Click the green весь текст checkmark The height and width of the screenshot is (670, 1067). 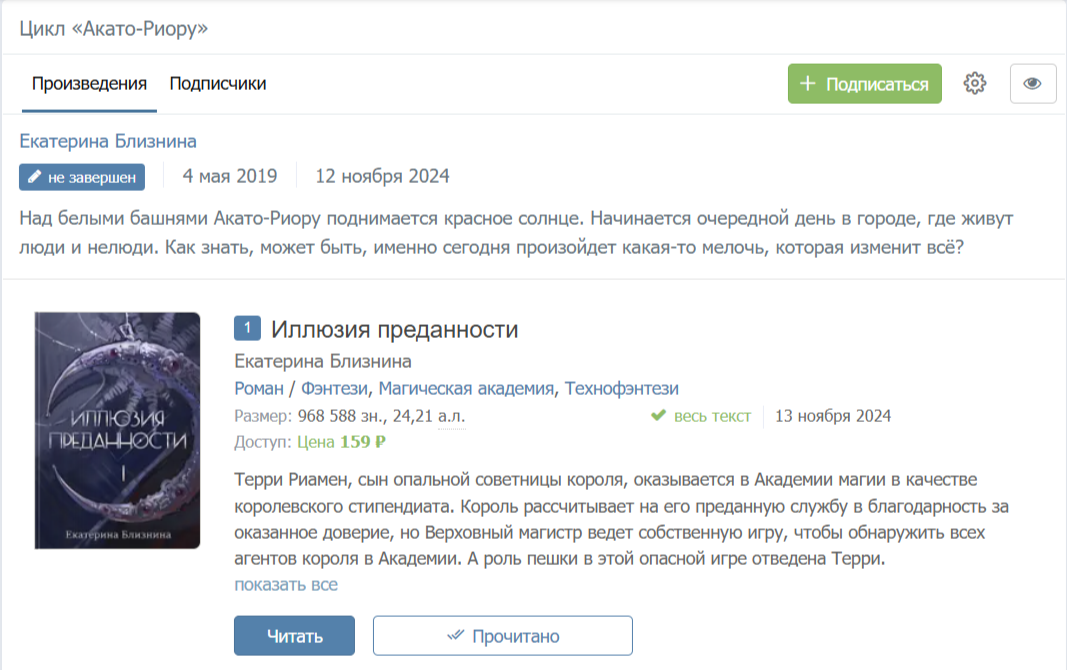pos(658,416)
